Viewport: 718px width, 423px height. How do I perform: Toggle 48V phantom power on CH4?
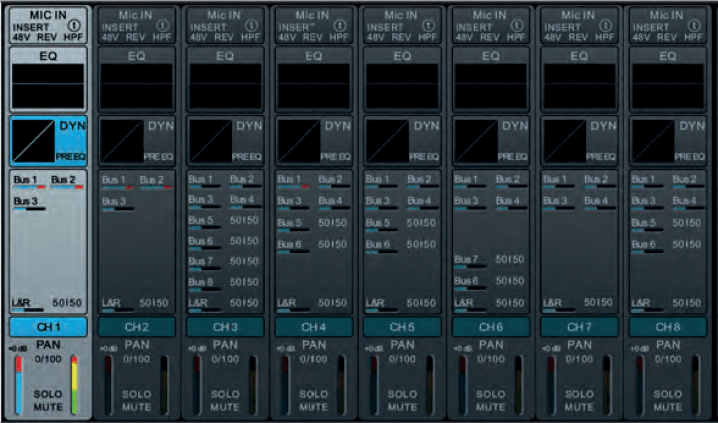point(288,37)
